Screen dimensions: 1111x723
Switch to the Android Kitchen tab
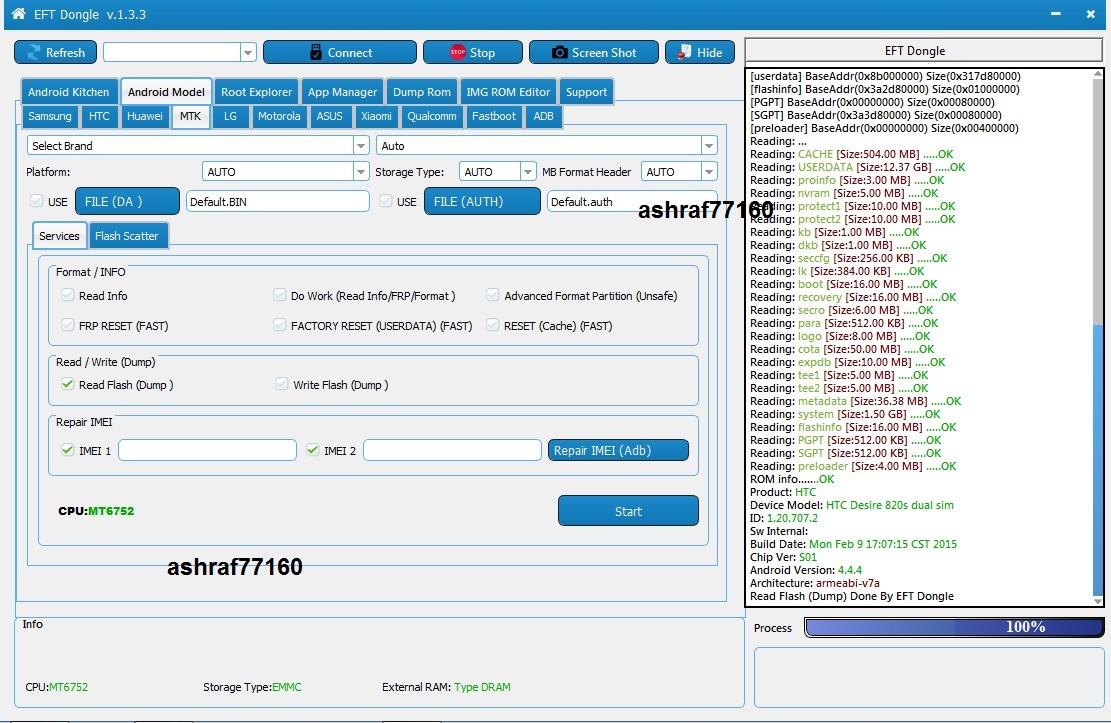tap(69, 92)
